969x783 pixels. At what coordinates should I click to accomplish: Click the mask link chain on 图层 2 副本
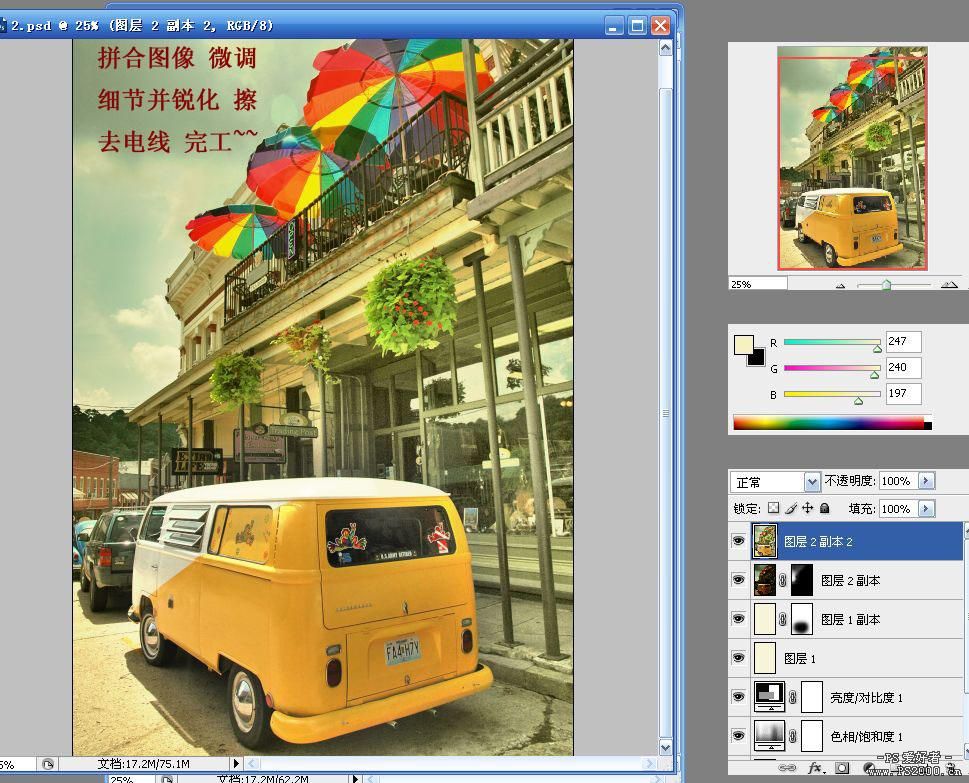[782, 580]
